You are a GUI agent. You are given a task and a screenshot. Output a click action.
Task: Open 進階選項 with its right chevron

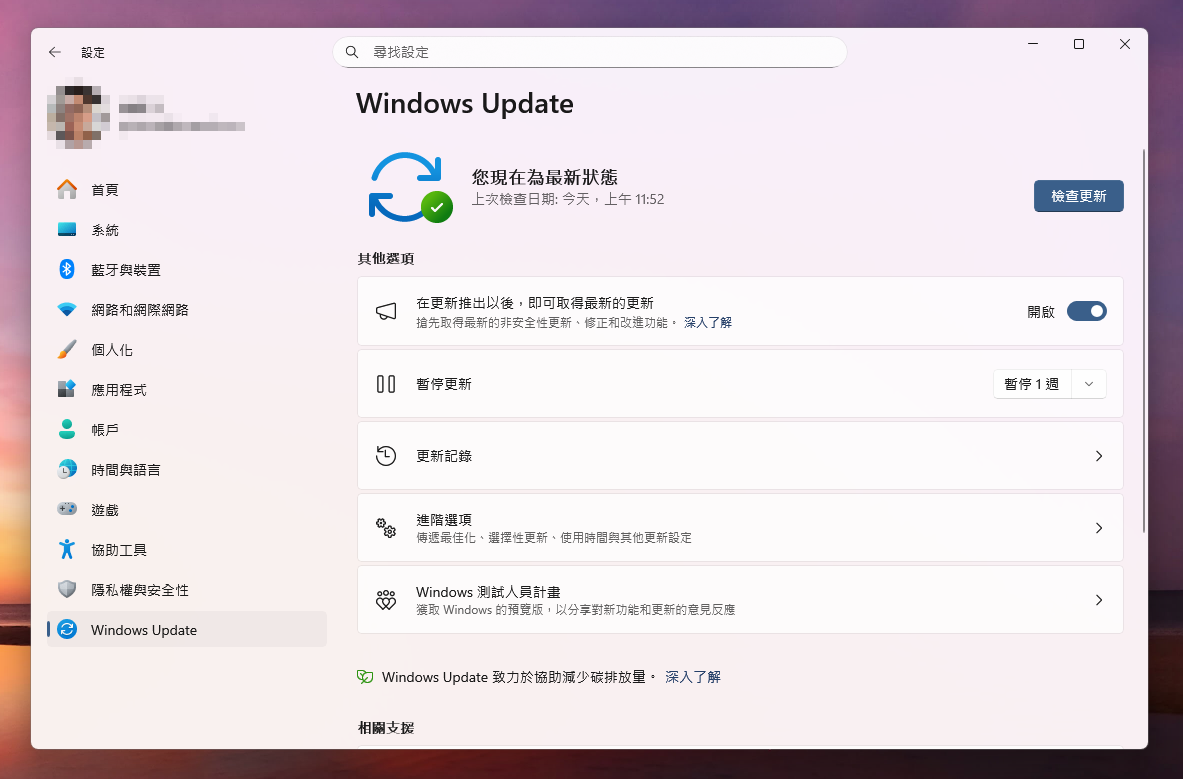1098,528
